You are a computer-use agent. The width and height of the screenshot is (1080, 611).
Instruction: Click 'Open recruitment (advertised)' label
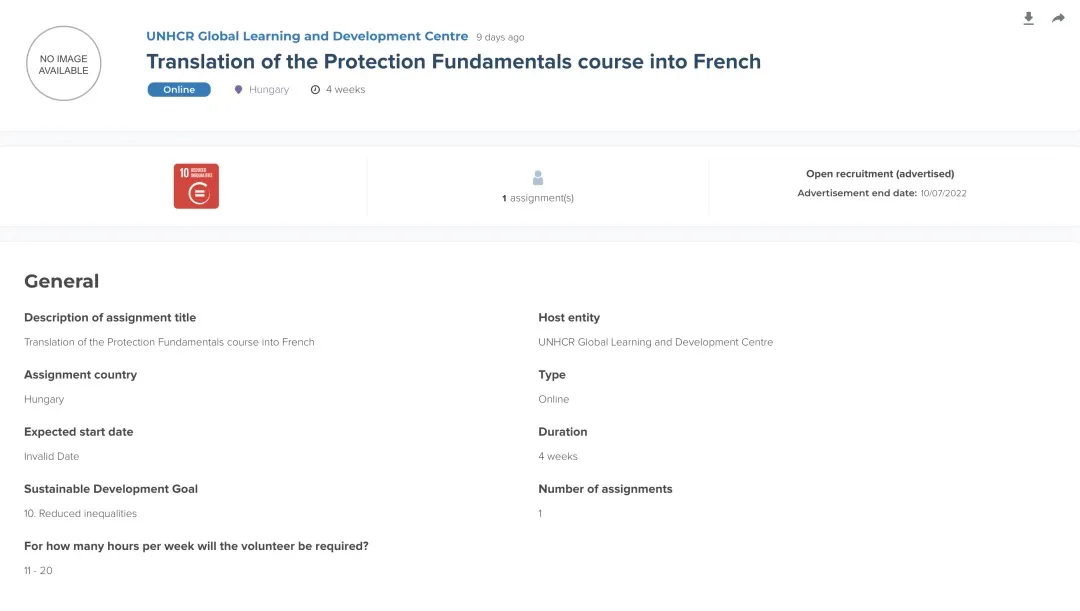click(x=880, y=174)
